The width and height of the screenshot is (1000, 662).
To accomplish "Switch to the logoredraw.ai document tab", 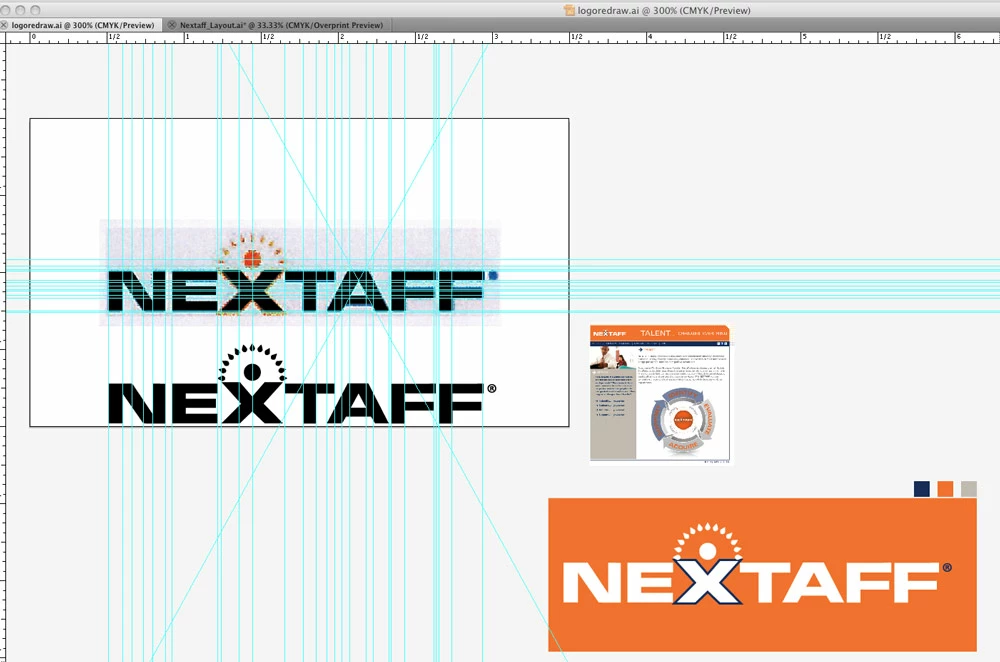I will pos(83,26).
